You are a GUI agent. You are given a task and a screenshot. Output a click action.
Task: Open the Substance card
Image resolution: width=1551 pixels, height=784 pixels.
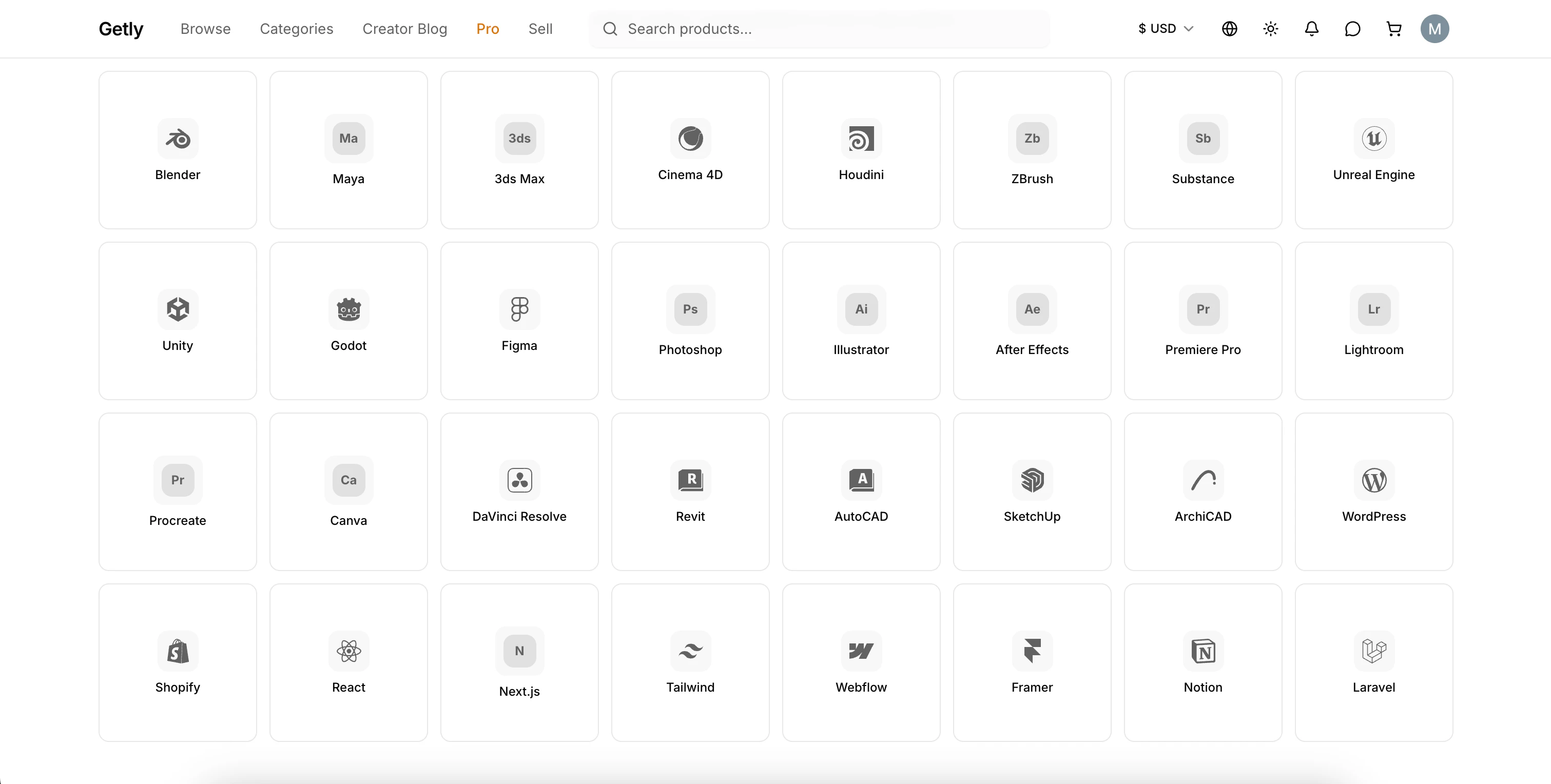tap(1203, 150)
